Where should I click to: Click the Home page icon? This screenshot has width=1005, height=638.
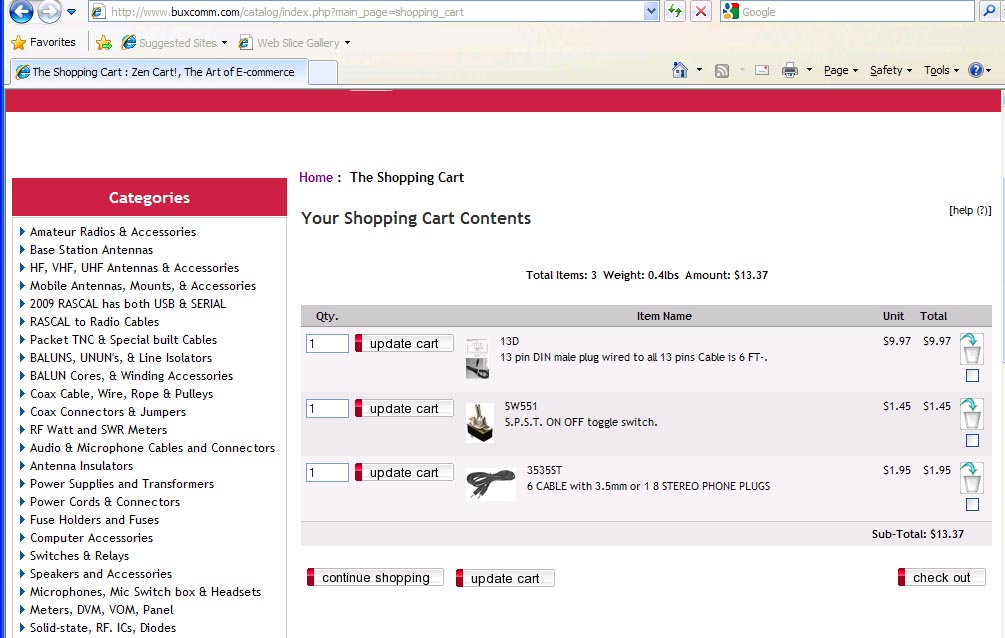pos(680,70)
